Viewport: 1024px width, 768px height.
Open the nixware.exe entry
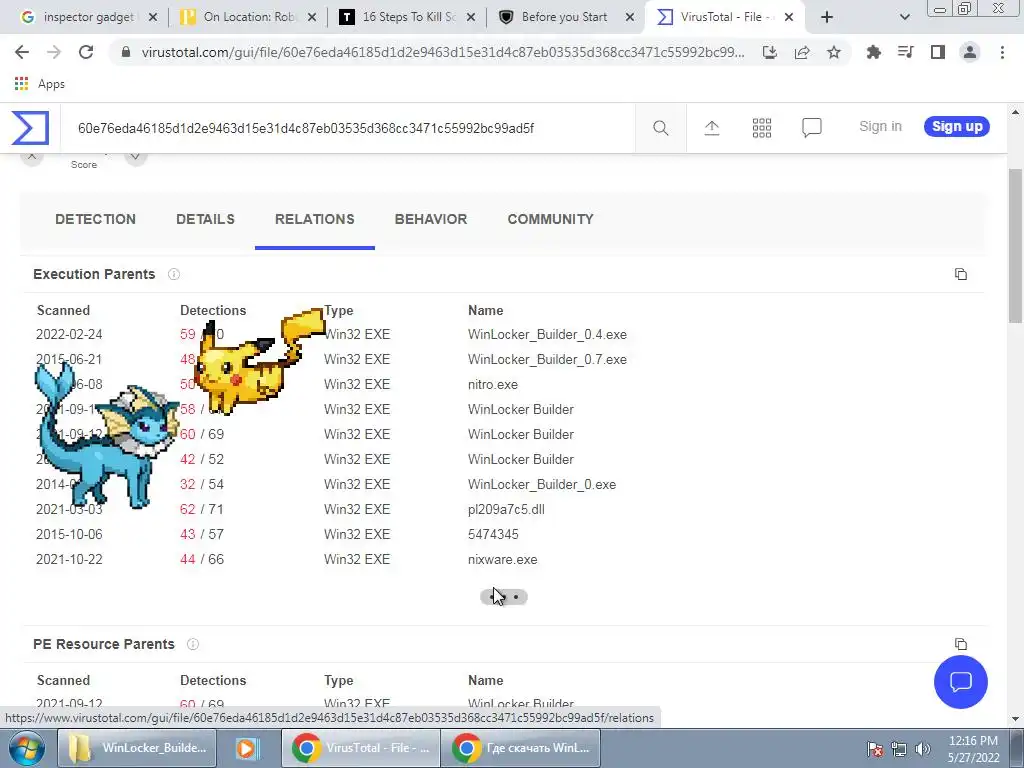click(x=503, y=560)
